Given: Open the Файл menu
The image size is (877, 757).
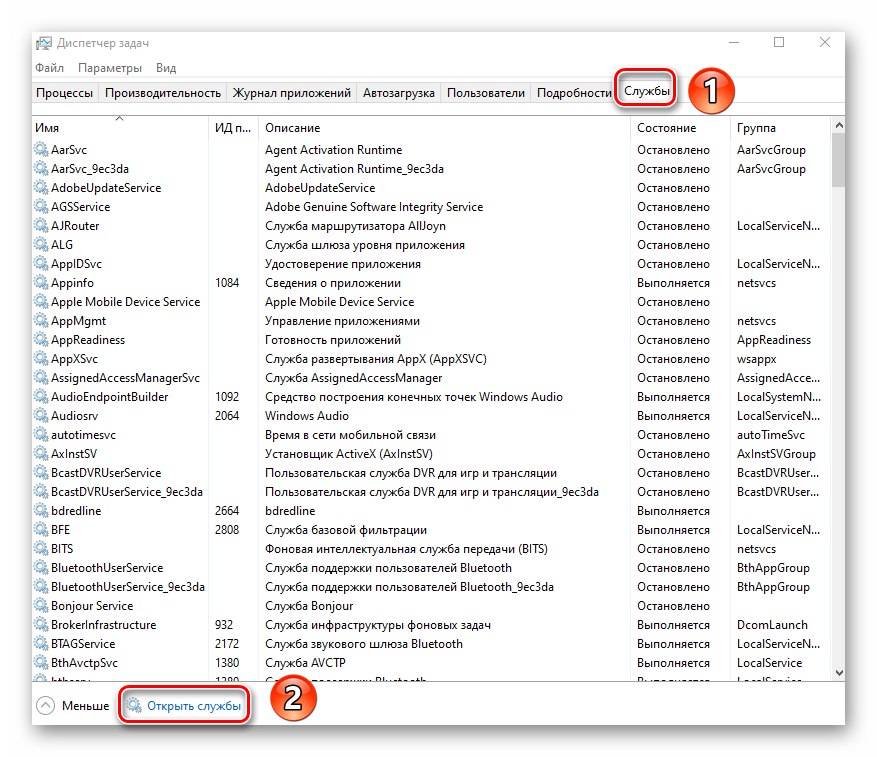Looking at the screenshot, I should pyautogui.click(x=48, y=68).
